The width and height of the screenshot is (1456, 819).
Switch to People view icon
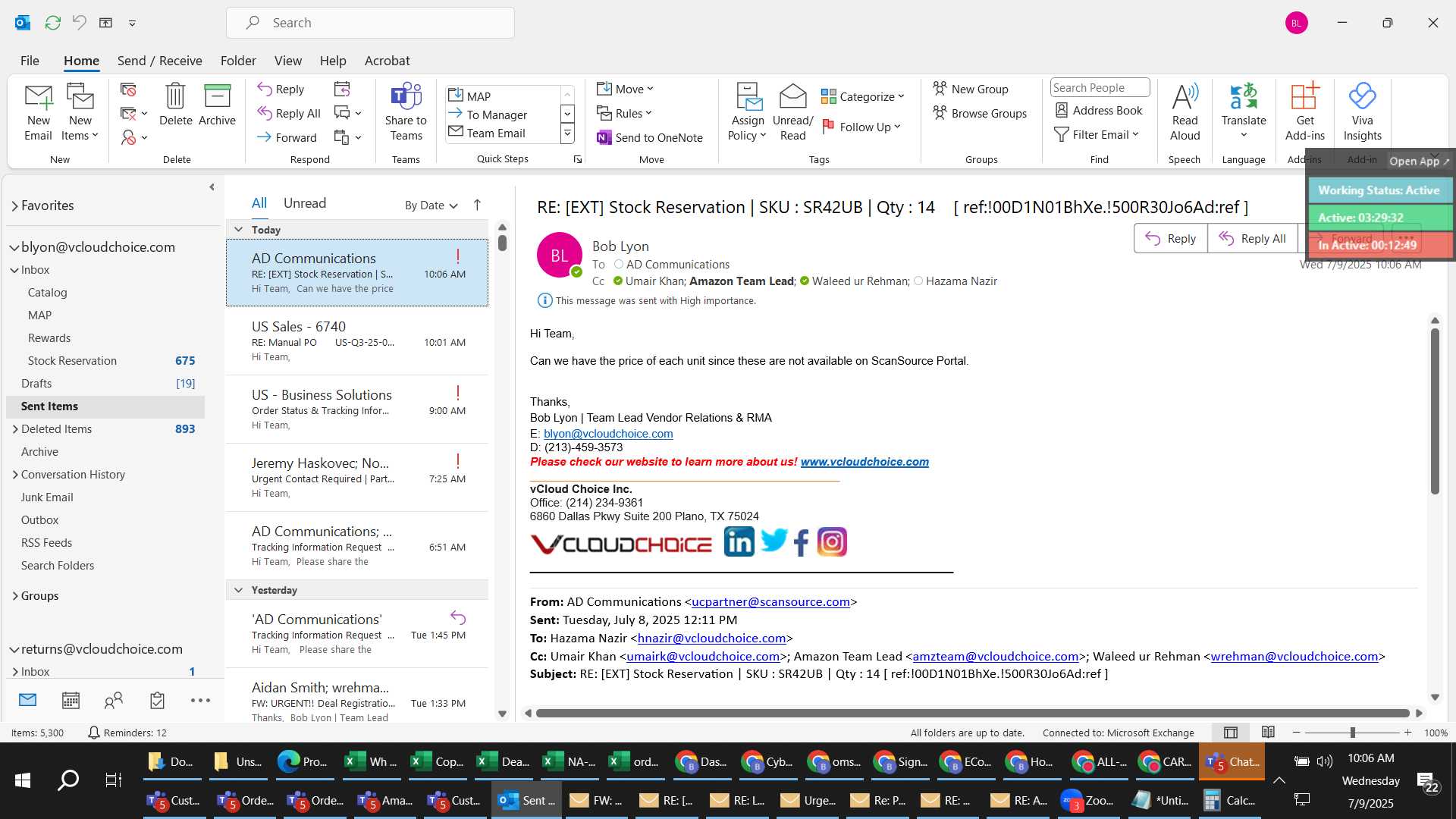[114, 700]
